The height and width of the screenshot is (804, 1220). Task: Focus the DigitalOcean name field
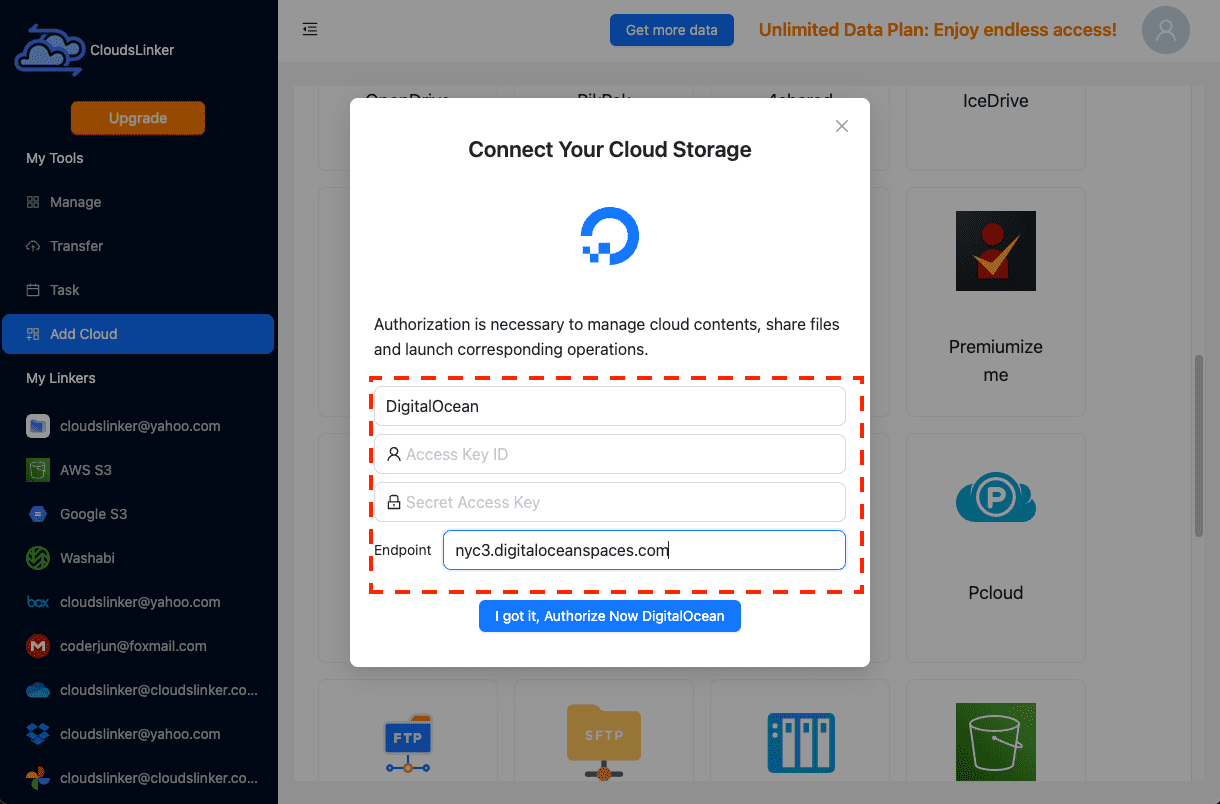pyautogui.click(x=610, y=406)
